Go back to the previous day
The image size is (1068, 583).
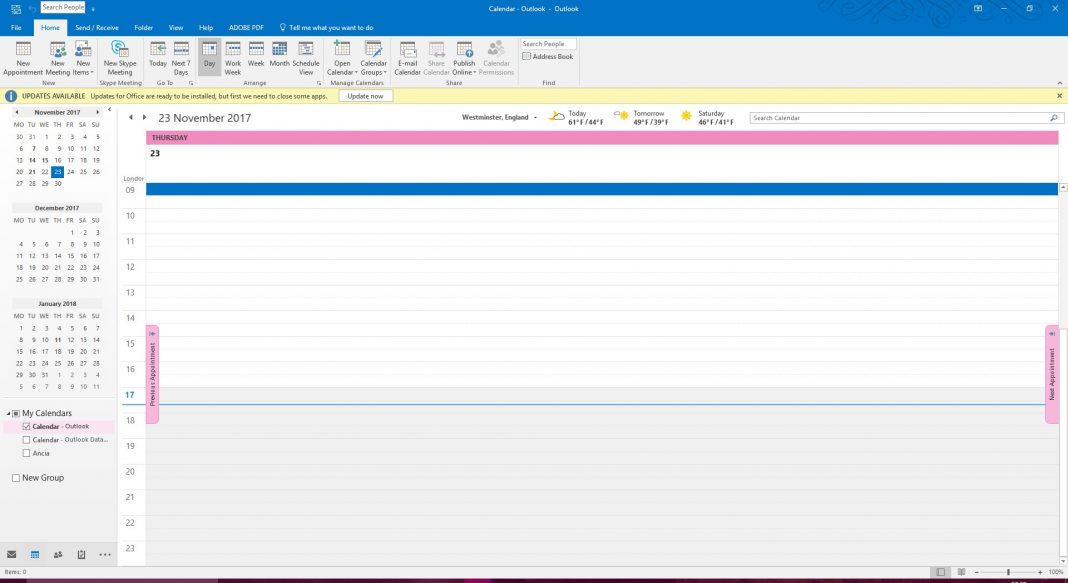pos(131,117)
